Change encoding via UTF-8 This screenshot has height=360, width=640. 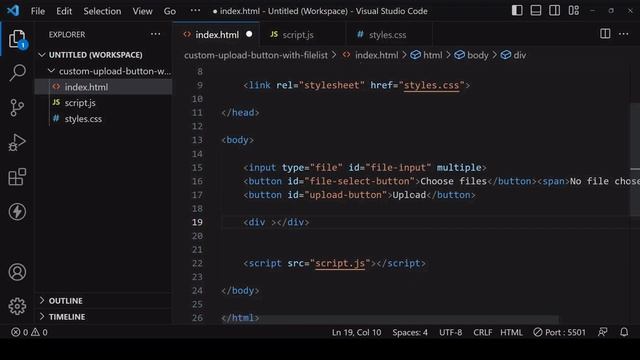pos(450,332)
